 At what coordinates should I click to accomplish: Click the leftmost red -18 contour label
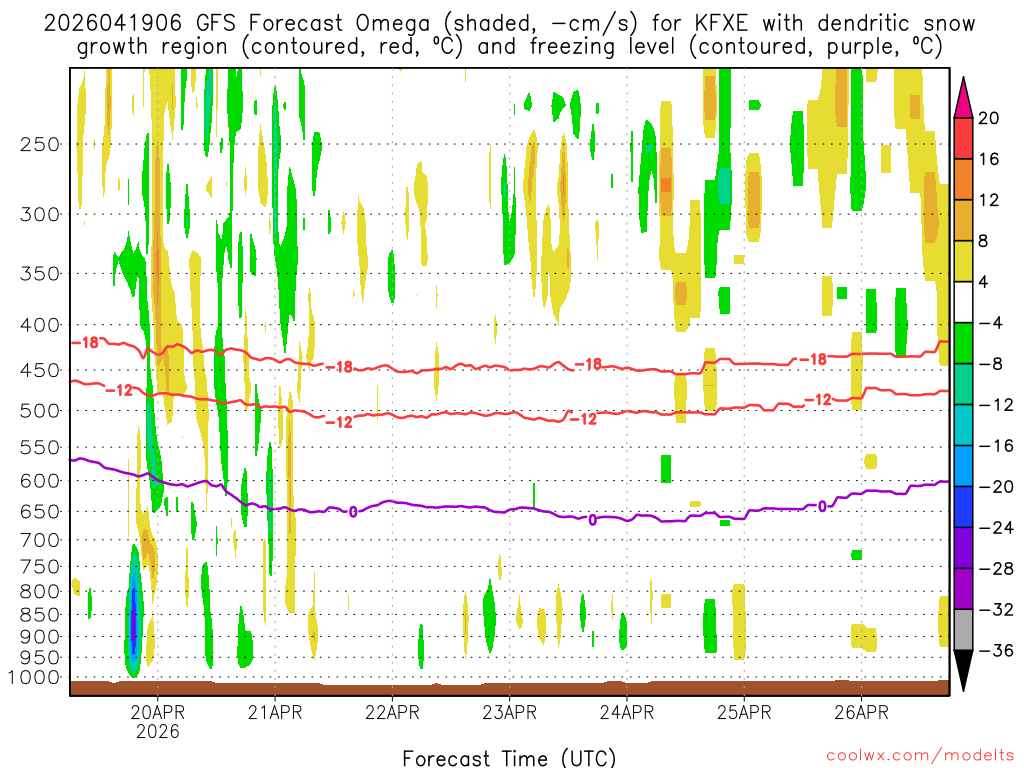tap(89, 342)
